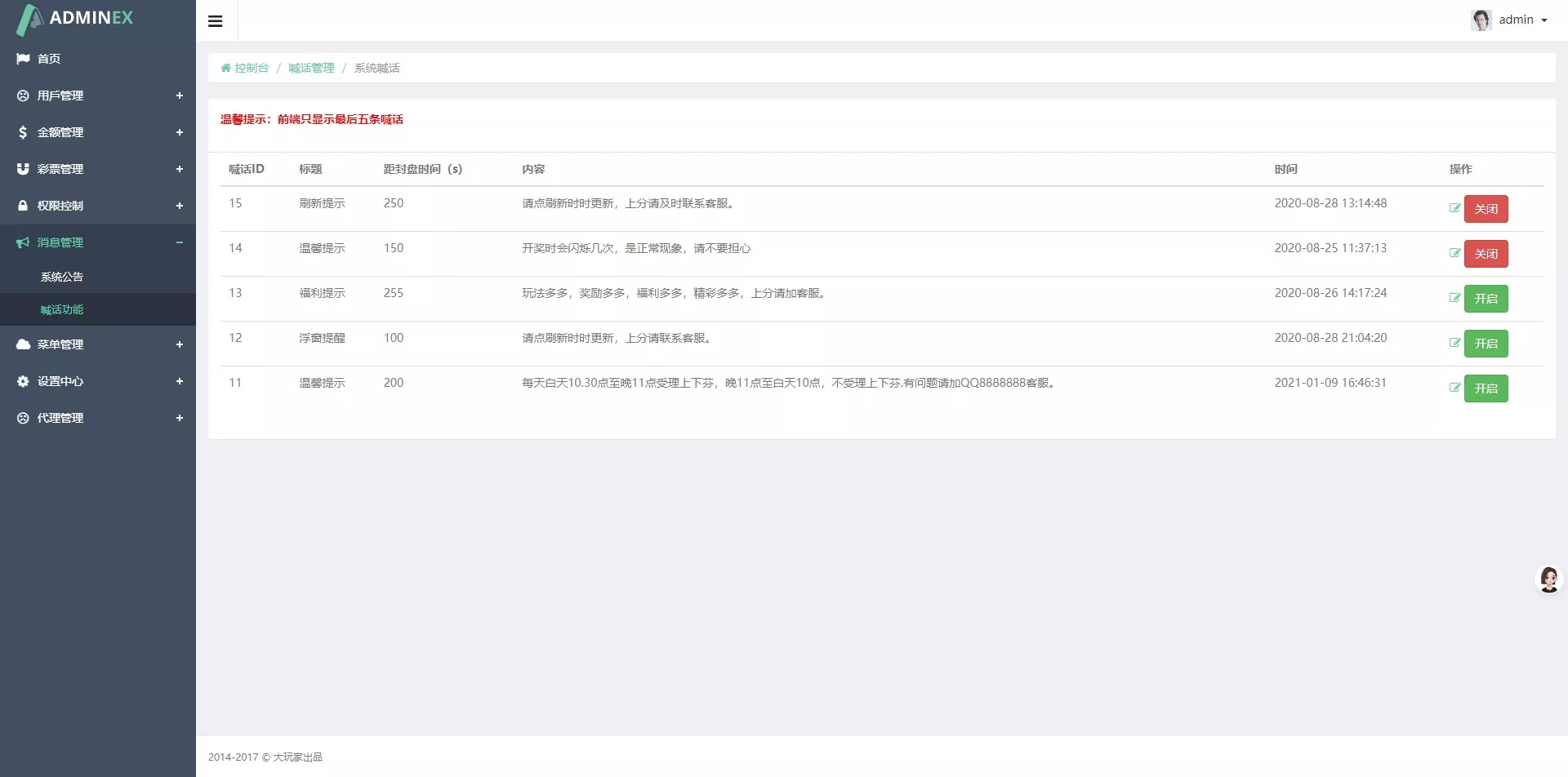Disable message 14 using red 关闭 button
Screen dimensions: 1568x777
coord(1486,254)
